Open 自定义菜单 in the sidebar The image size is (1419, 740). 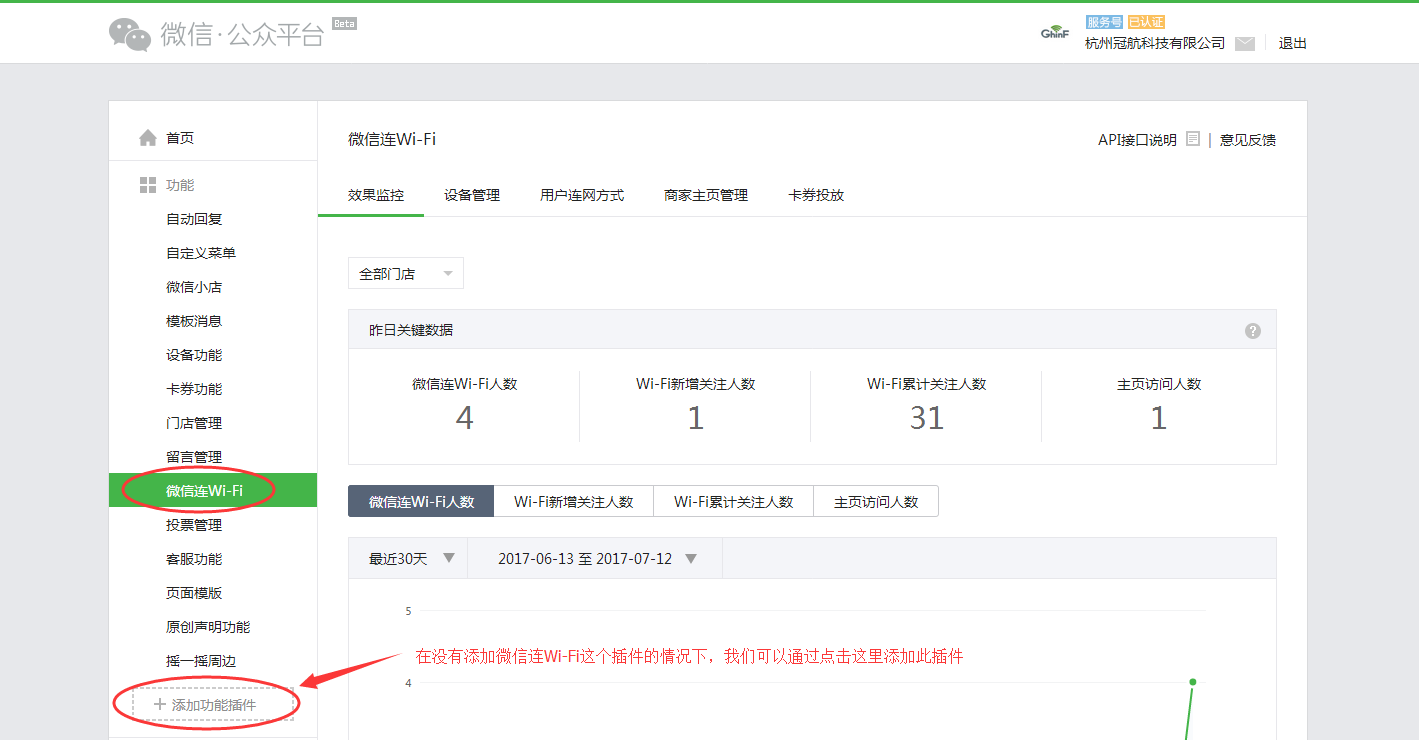pyautogui.click(x=201, y=253)
